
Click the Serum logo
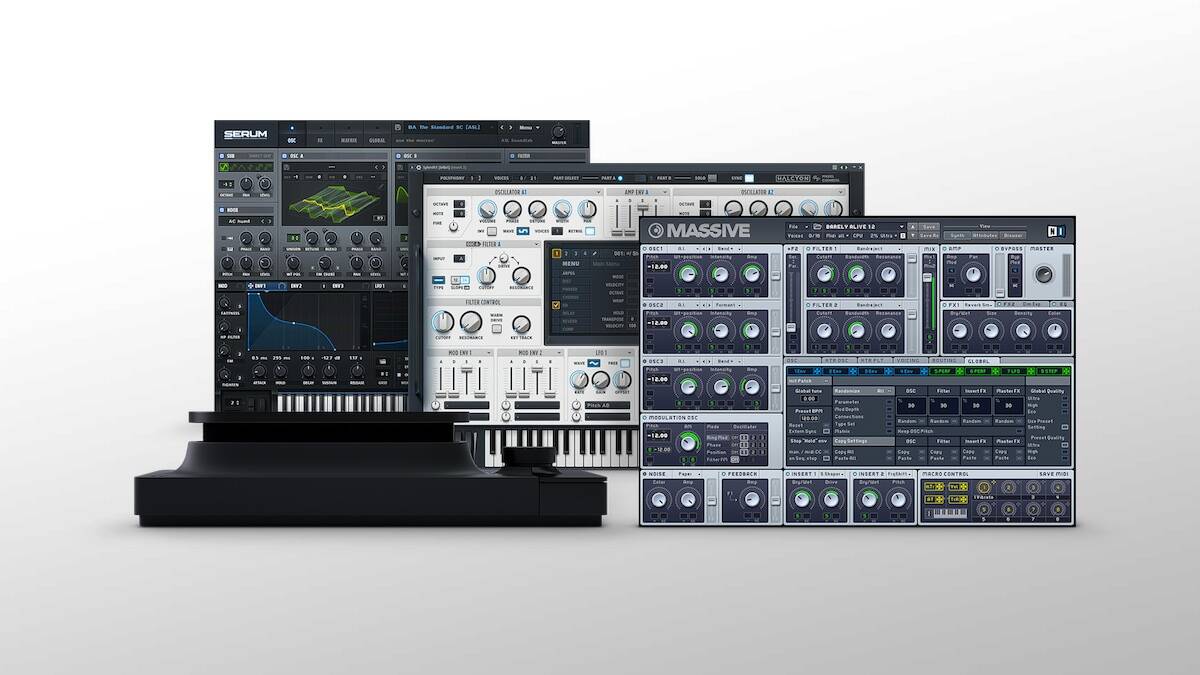245,134
